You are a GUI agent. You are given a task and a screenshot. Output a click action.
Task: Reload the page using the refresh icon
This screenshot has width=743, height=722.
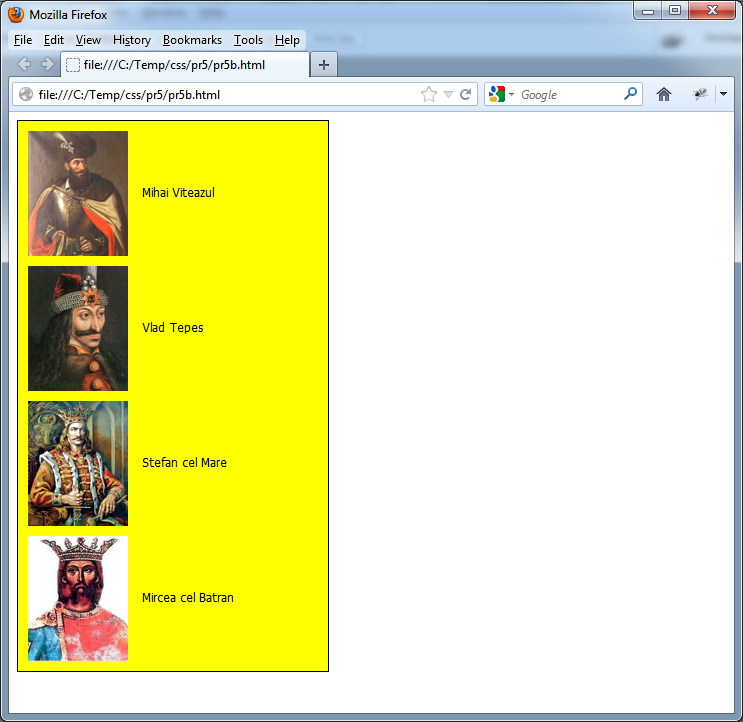tap(466, 94)
